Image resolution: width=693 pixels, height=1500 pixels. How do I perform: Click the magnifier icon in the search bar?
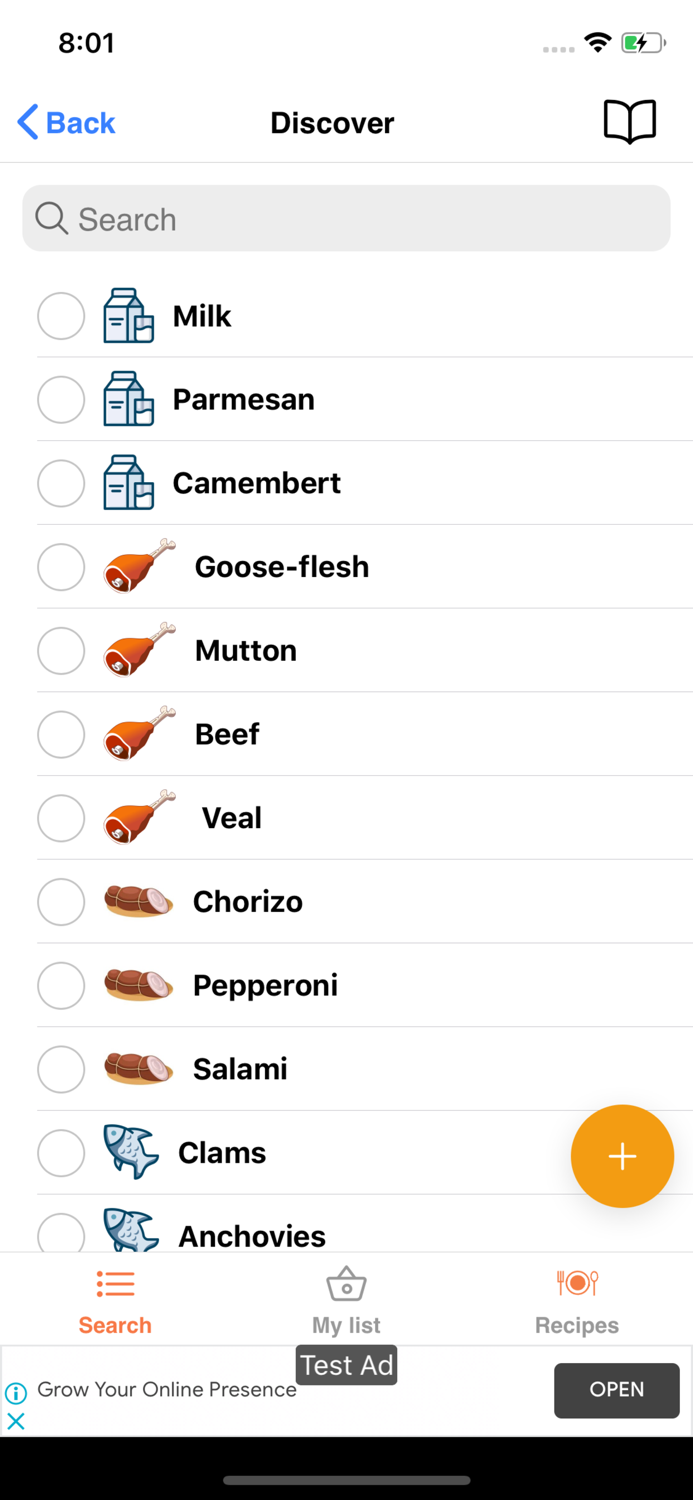[x=50, y=218]
